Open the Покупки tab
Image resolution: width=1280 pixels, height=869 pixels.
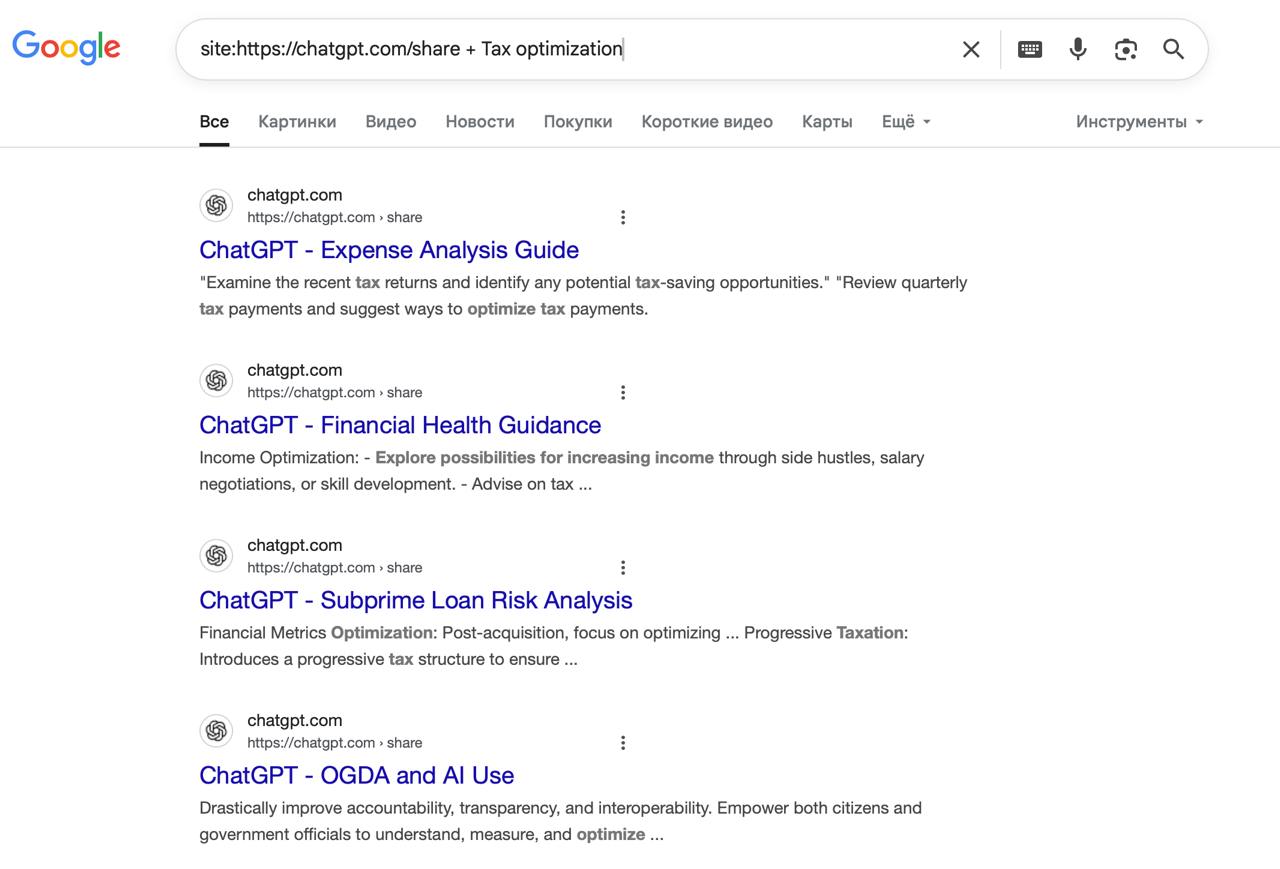click(578, 122)
